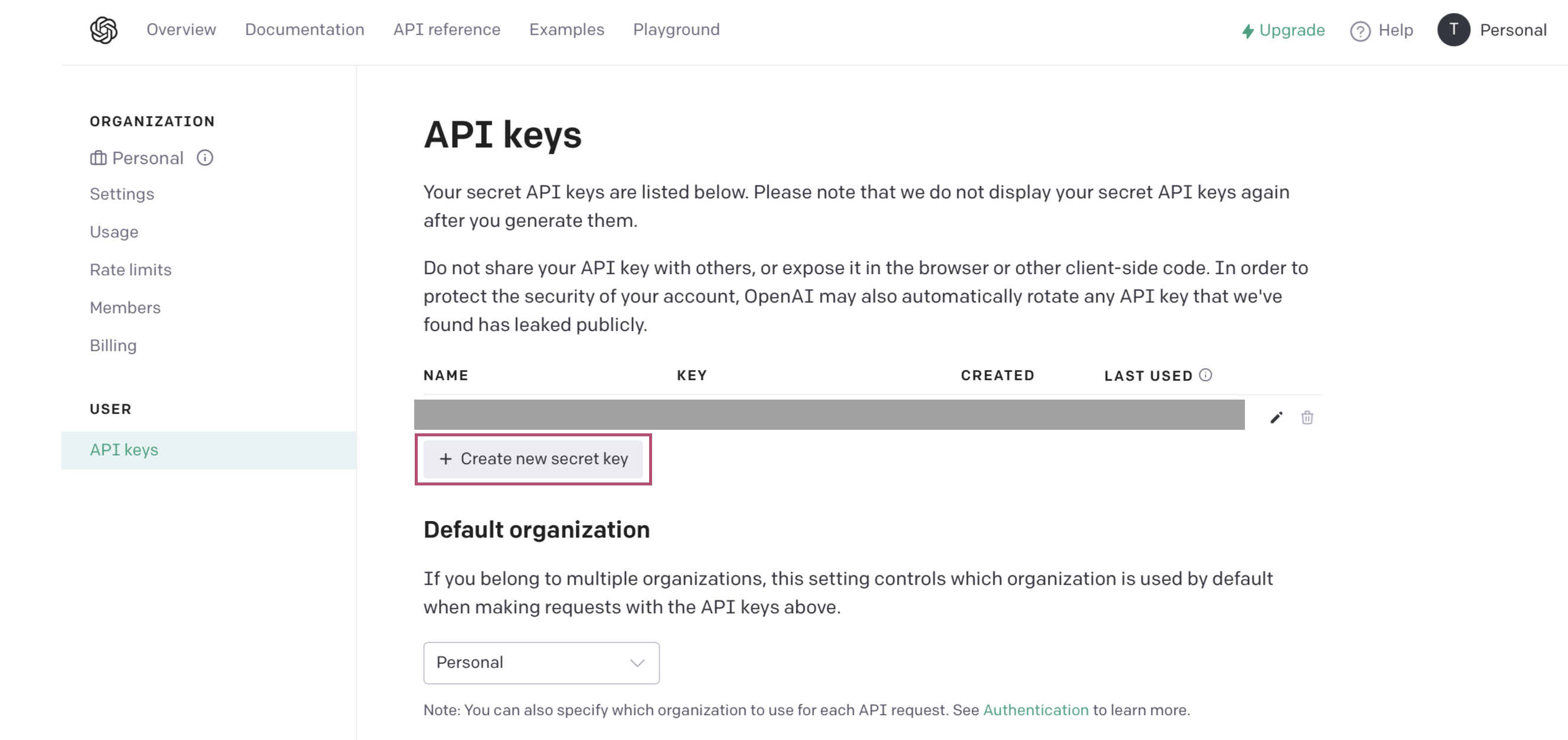Viewport: 1568px width, 740px height.
Task: Follow the Authentication link
Action: point(1035,710)
